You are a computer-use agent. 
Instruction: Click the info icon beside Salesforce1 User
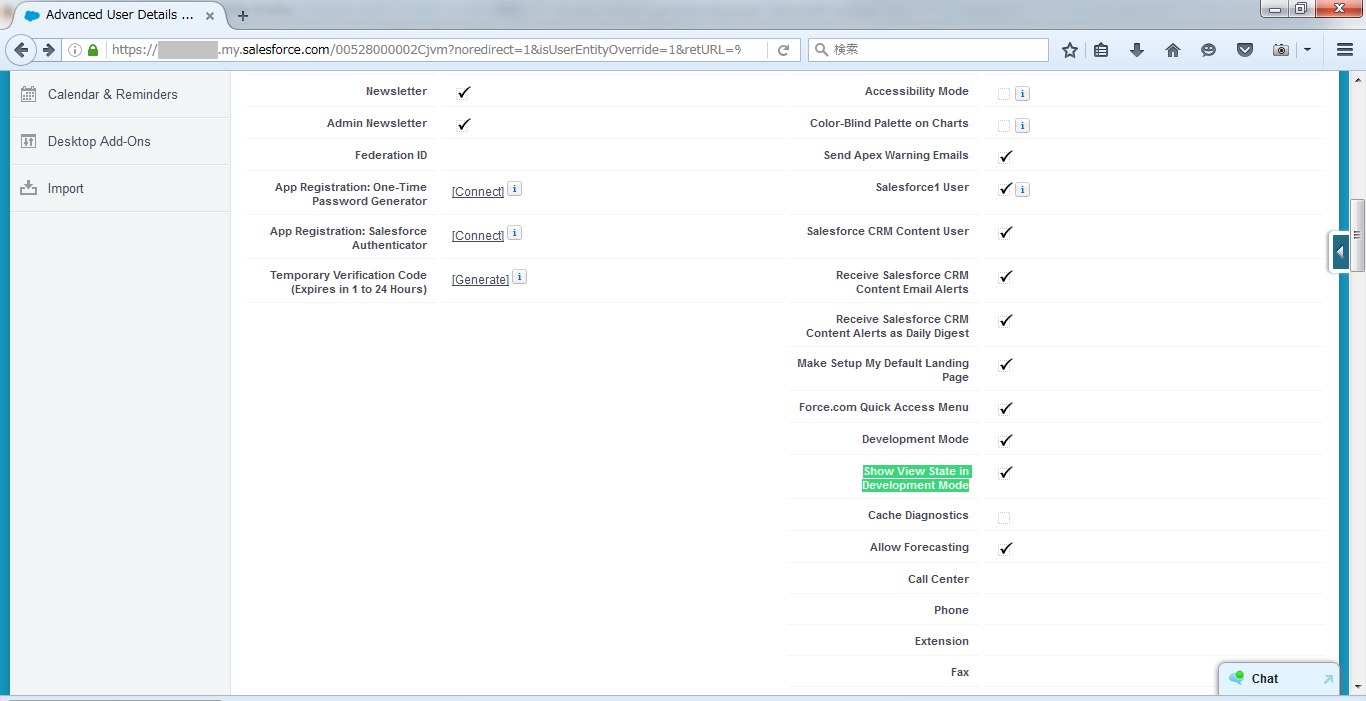(x=1022, y=189)
